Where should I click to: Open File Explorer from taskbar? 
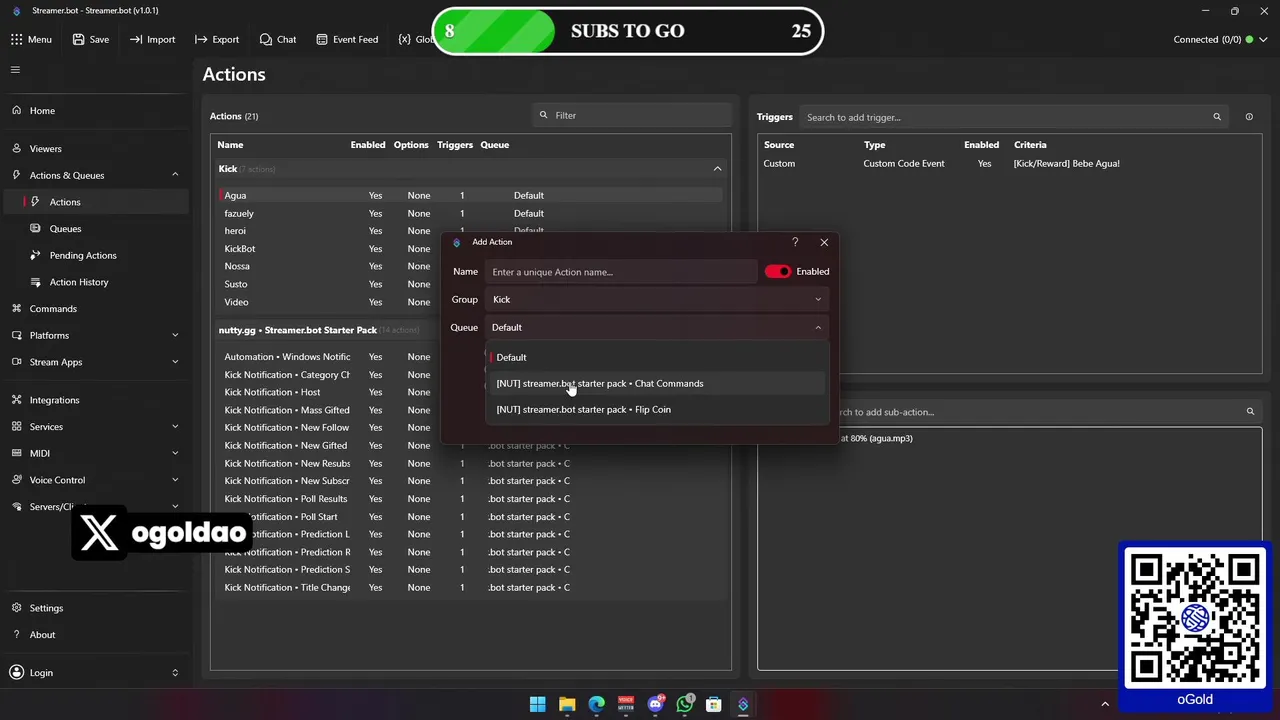pyautogui.click(x=567, y=705)
